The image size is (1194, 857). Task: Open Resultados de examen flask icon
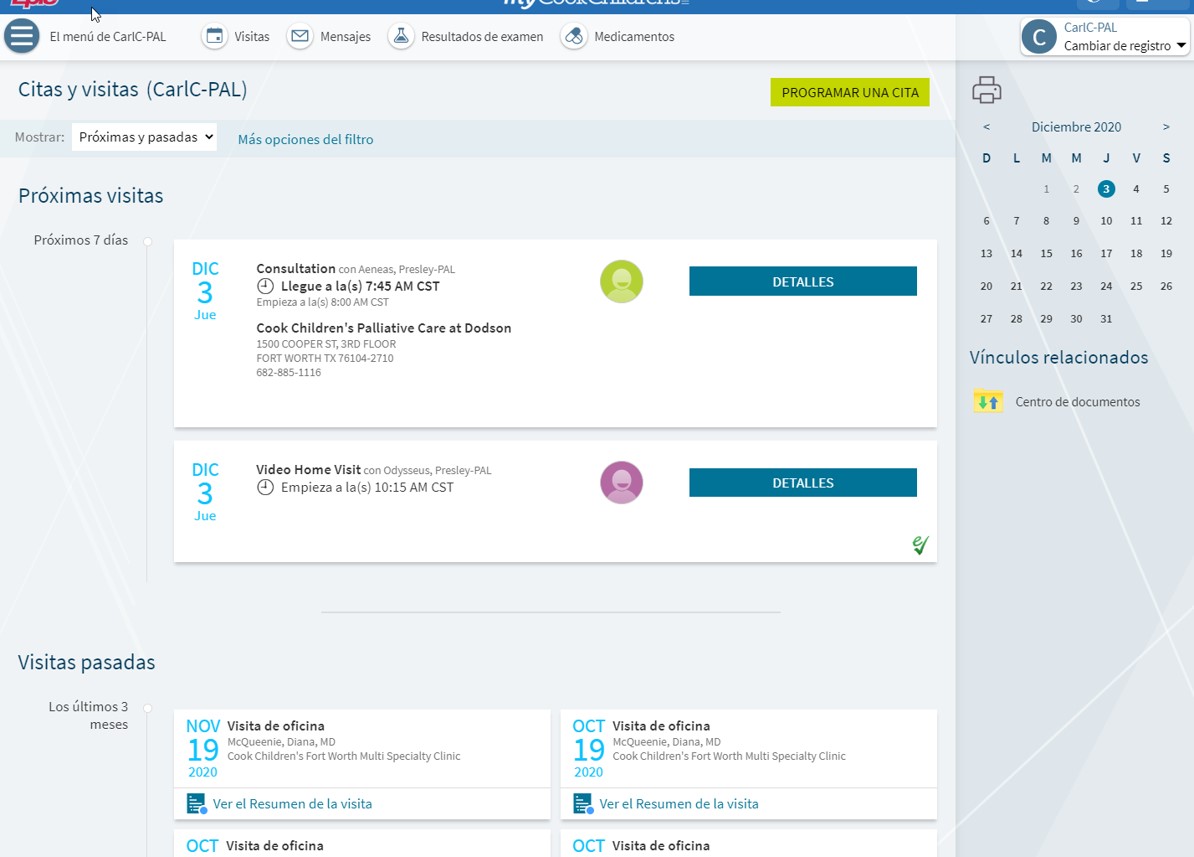pos(401,36)
